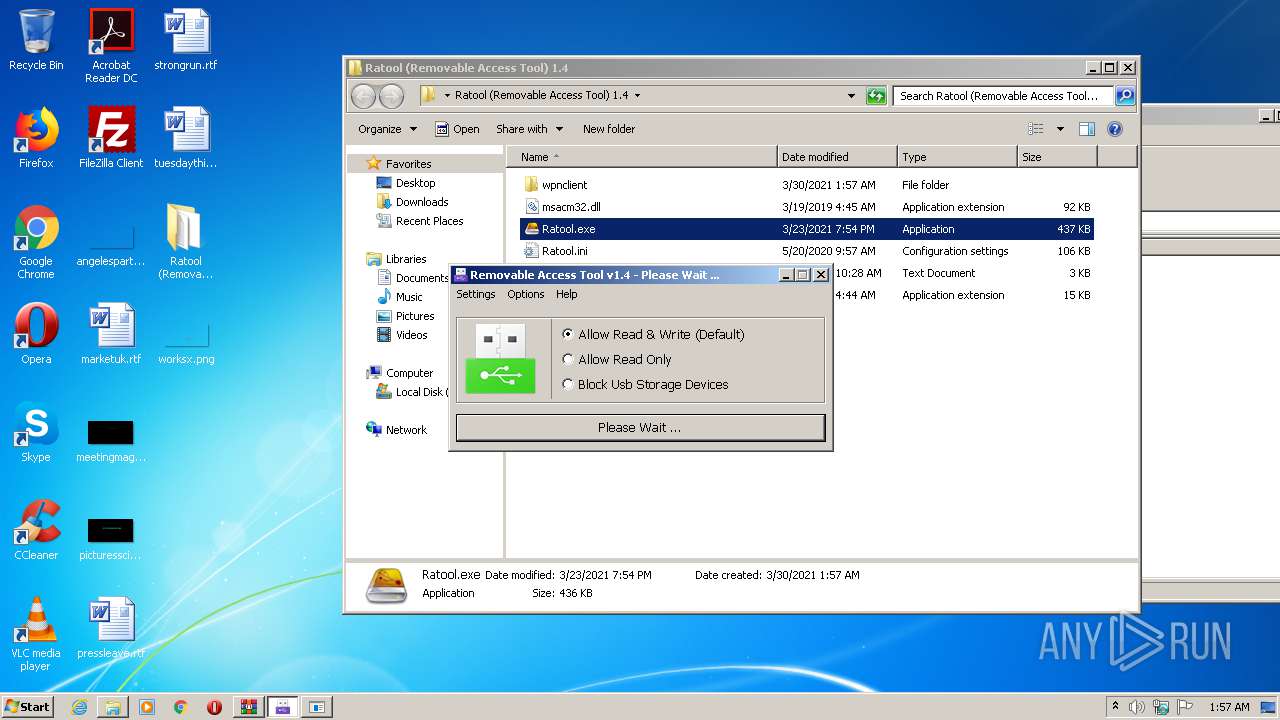Screen dimensions: 1280x720
Task: Toggle the preview pane icon
Action: [1087, 129]
